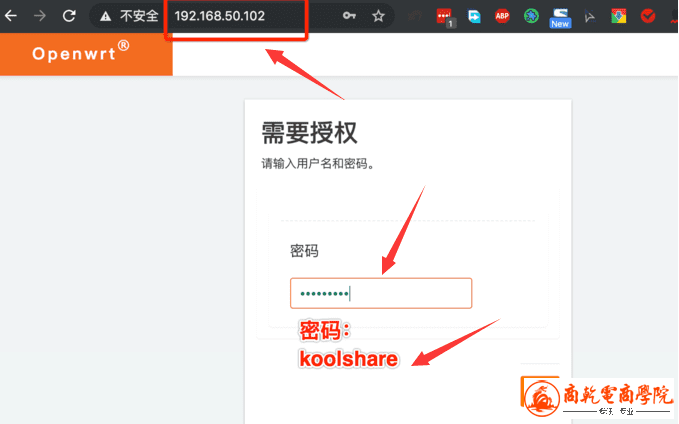Open the colorful download extension icon
The height and width of the screenshot is (424, 679).
(619, 16)
